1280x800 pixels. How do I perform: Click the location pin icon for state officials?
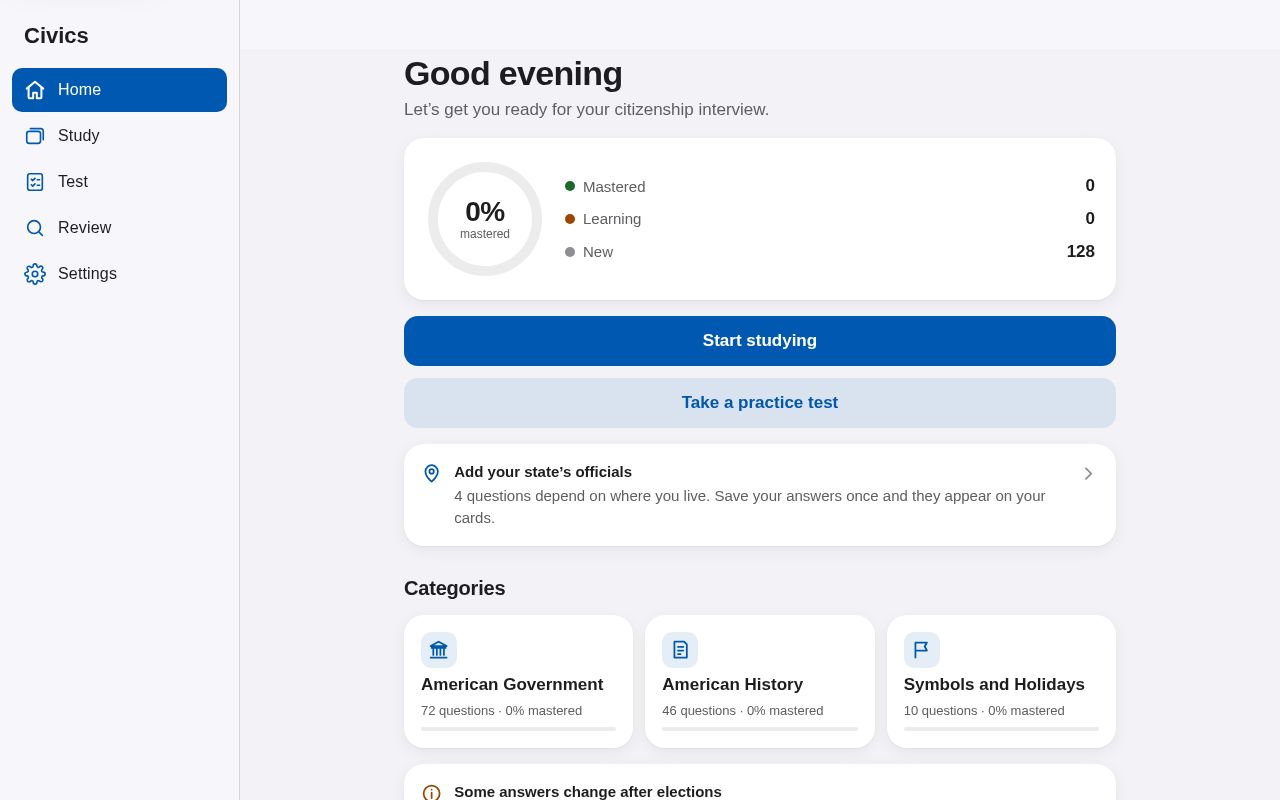click(431, 473)
